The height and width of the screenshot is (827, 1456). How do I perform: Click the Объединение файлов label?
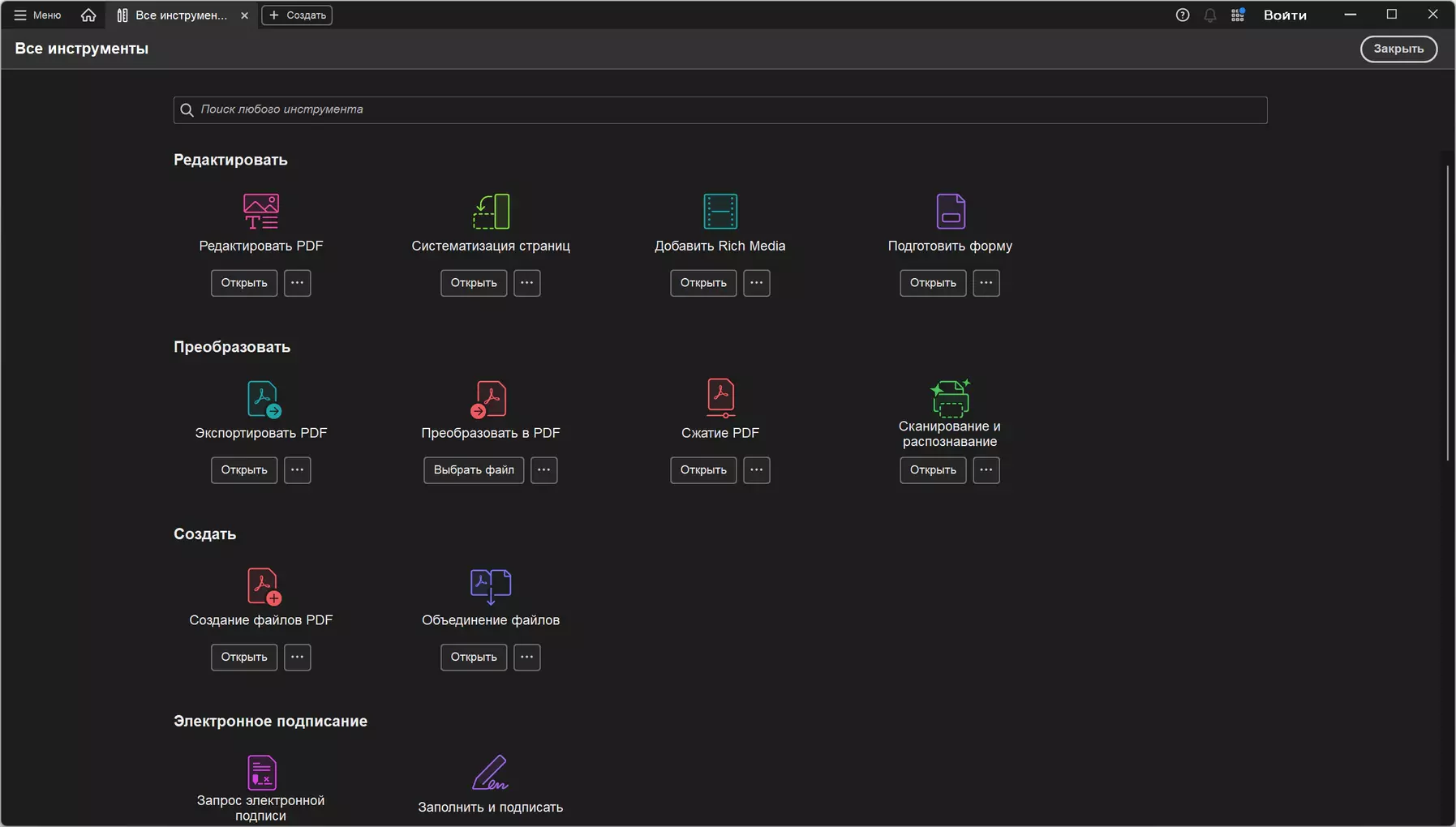point(491,620)
